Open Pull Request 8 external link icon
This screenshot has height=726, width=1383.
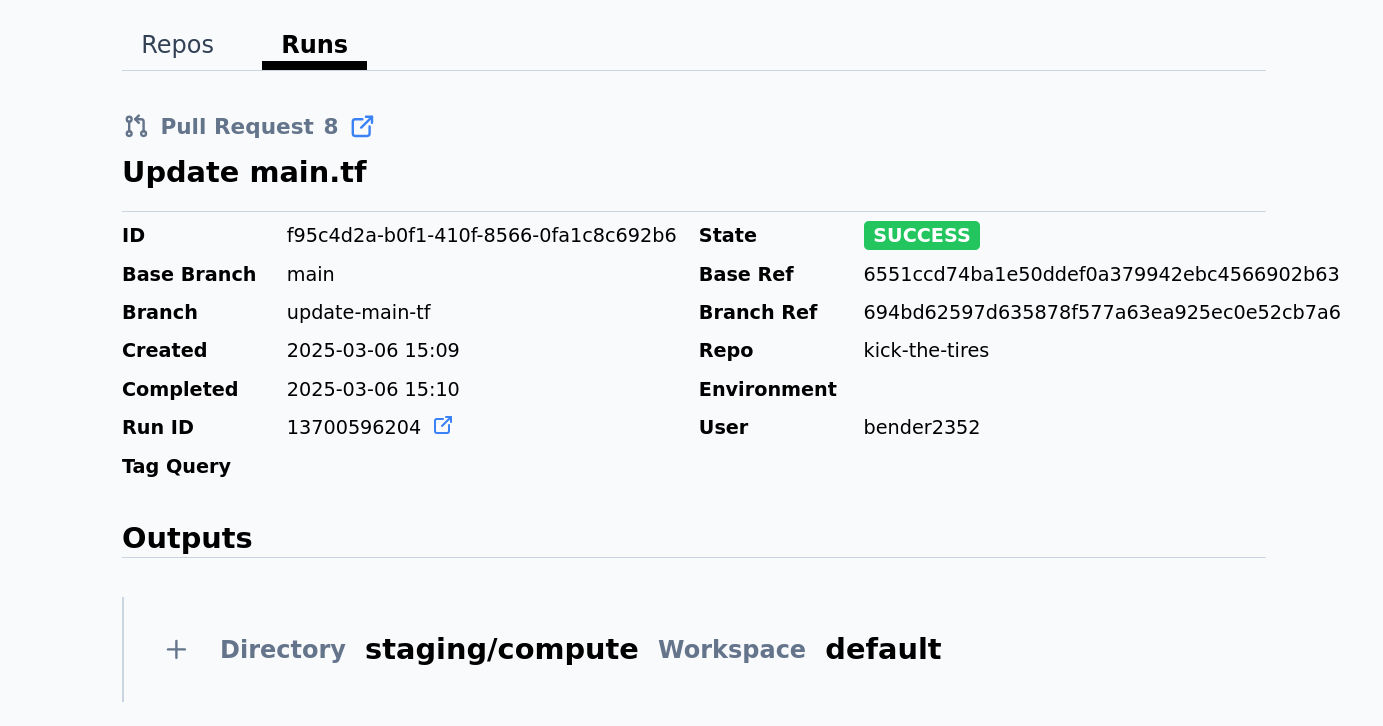tap(362, 127)
